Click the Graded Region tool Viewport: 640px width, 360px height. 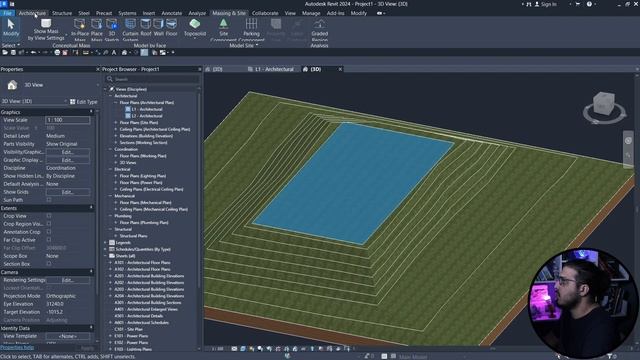click(x=320, y=29)
